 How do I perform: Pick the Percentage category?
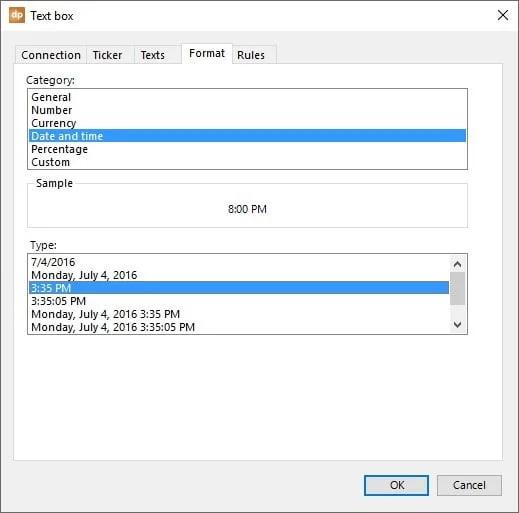point(247,149)
